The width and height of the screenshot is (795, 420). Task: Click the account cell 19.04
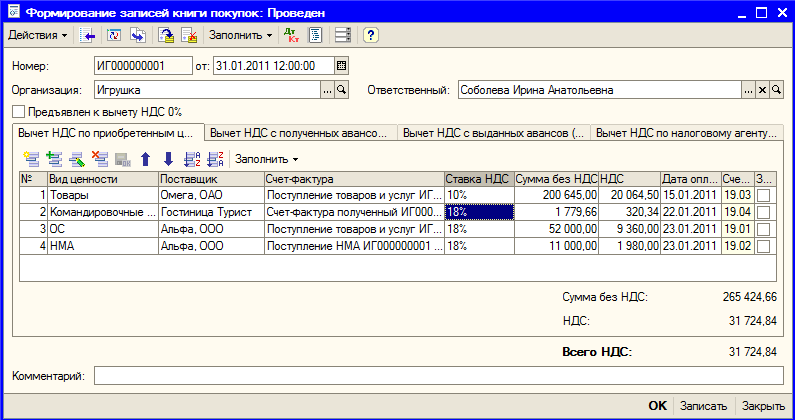pos(738,212)
